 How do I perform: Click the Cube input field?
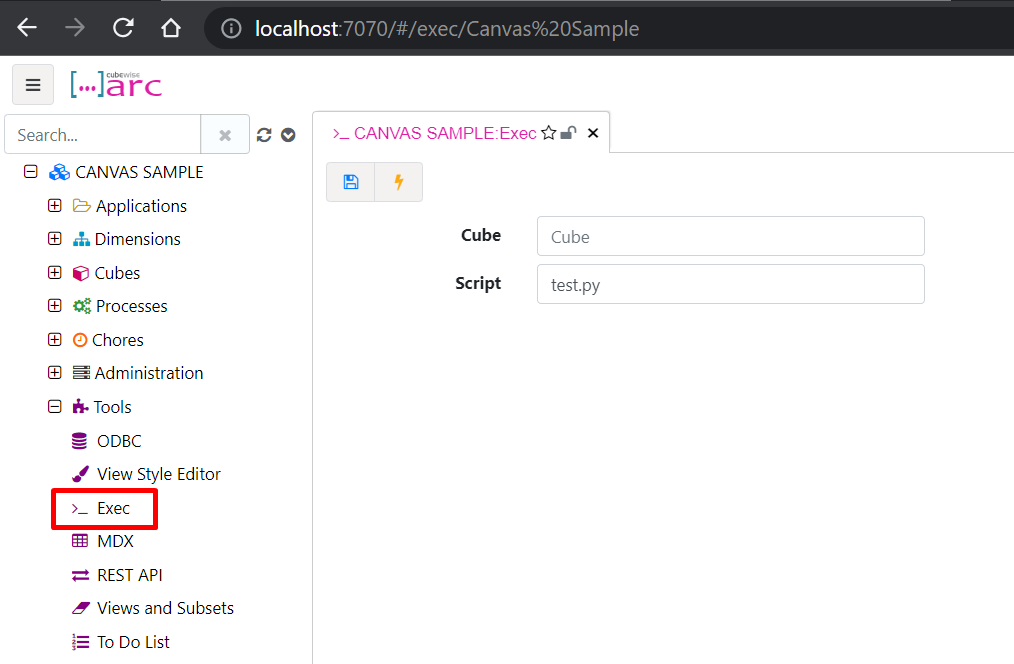[x=730, y=237]
